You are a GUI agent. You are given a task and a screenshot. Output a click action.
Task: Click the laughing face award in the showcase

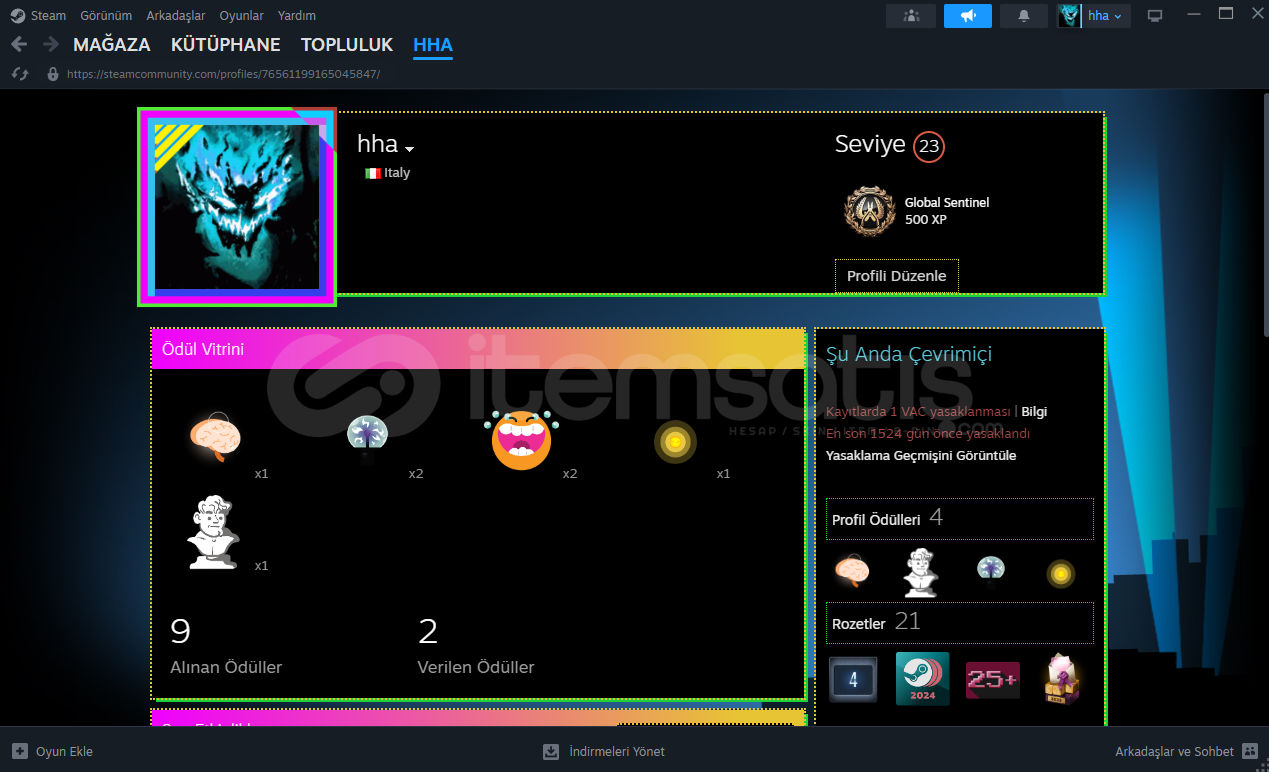click(521, 440)
